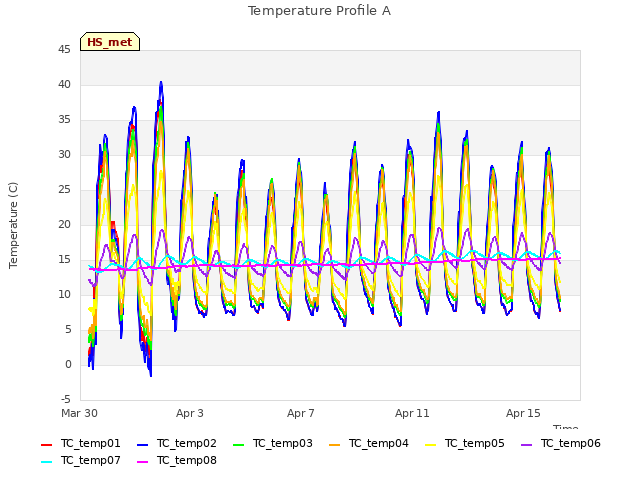Click blue color swatch for TC_temp02

point(142,444)
